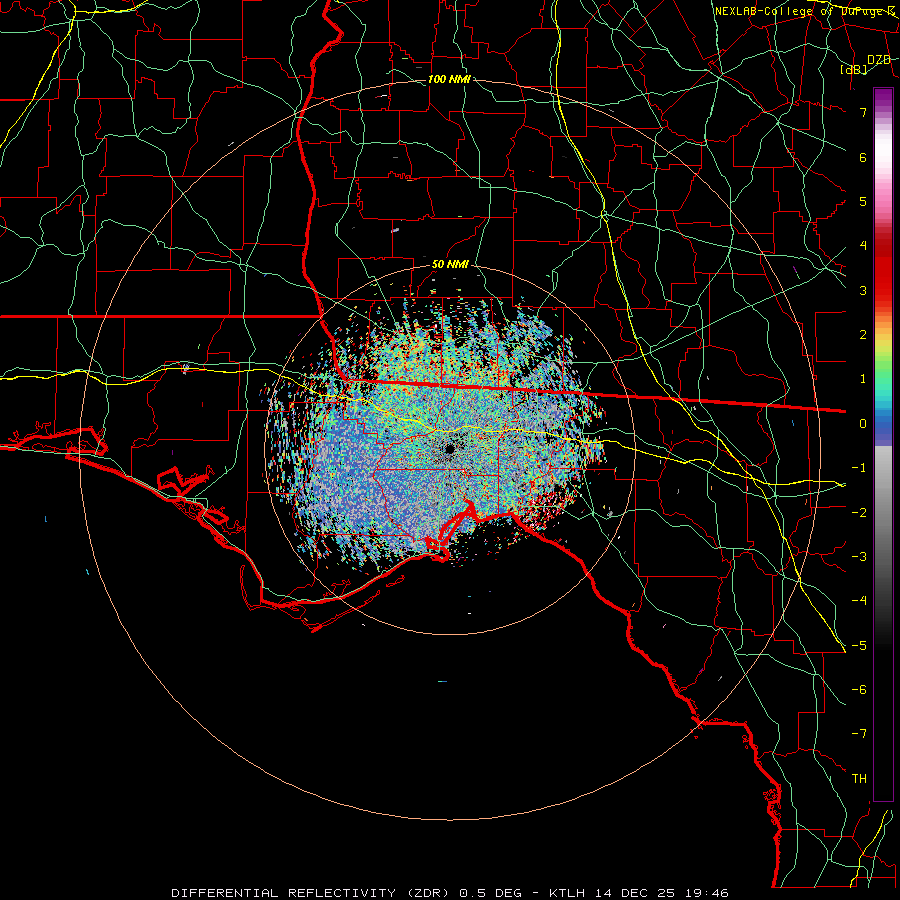Click the "50 NMI" range ring label
900x900 pixels.
pyautogui.click(x=450, y=265)
